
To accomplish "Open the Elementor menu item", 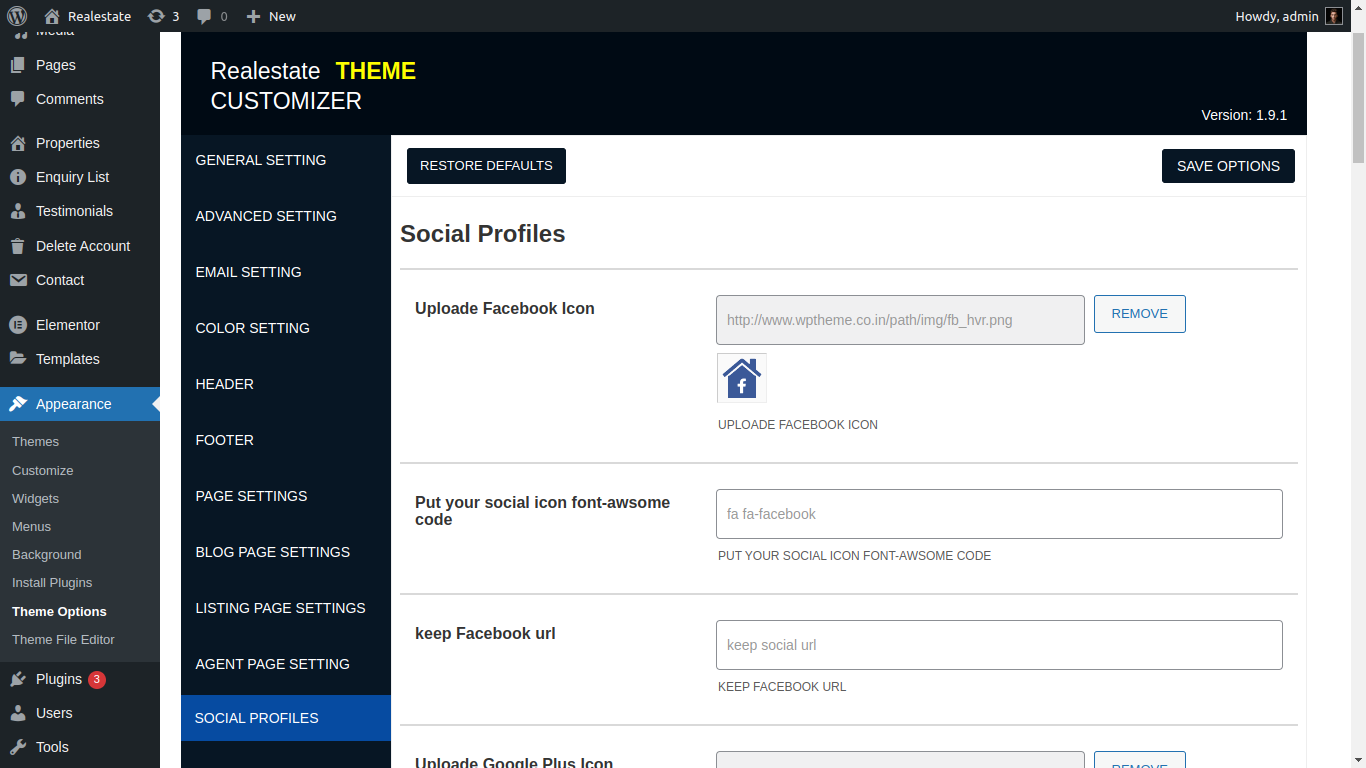I will (67, 325).
